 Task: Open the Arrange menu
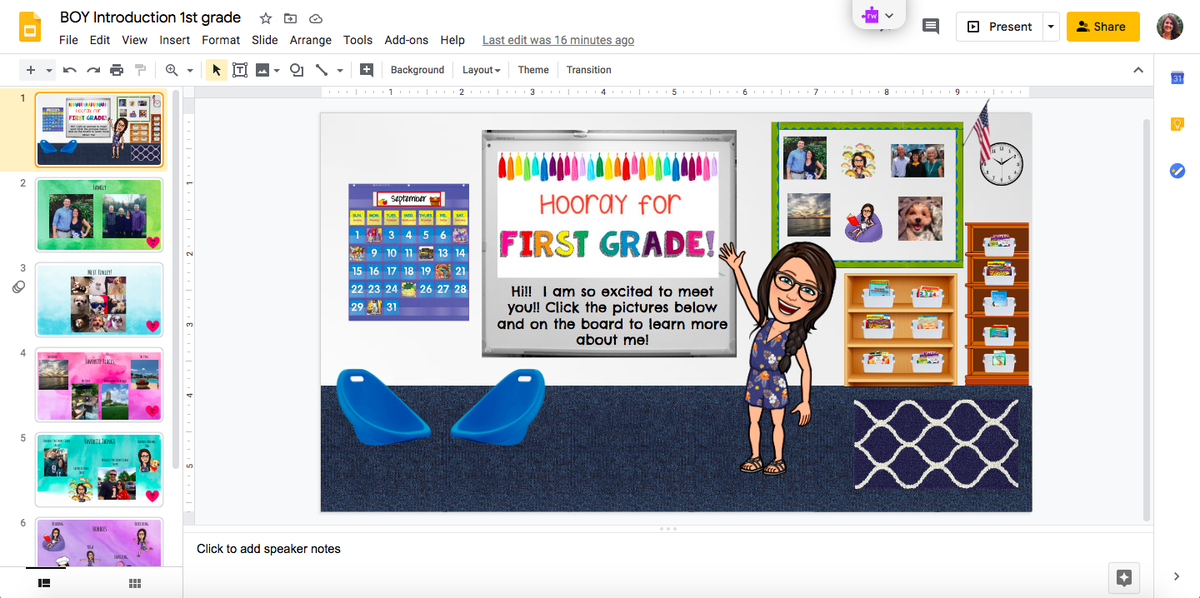311,40
